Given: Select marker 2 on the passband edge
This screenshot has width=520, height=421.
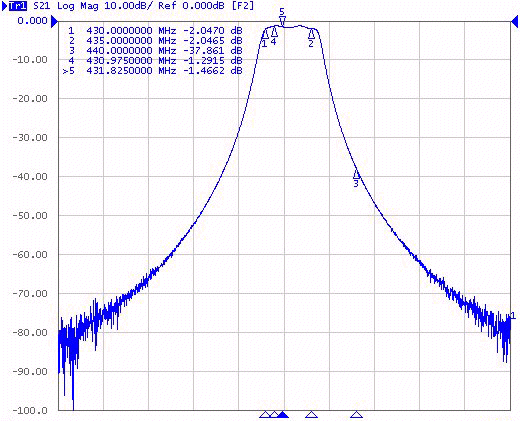Looking at the screenshot, I should click(x=311, y=34).
